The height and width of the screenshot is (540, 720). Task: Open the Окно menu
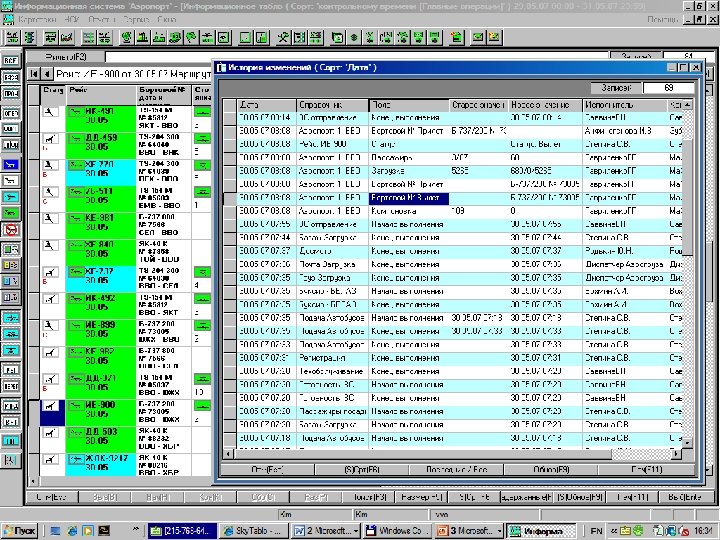pos(166,19)
